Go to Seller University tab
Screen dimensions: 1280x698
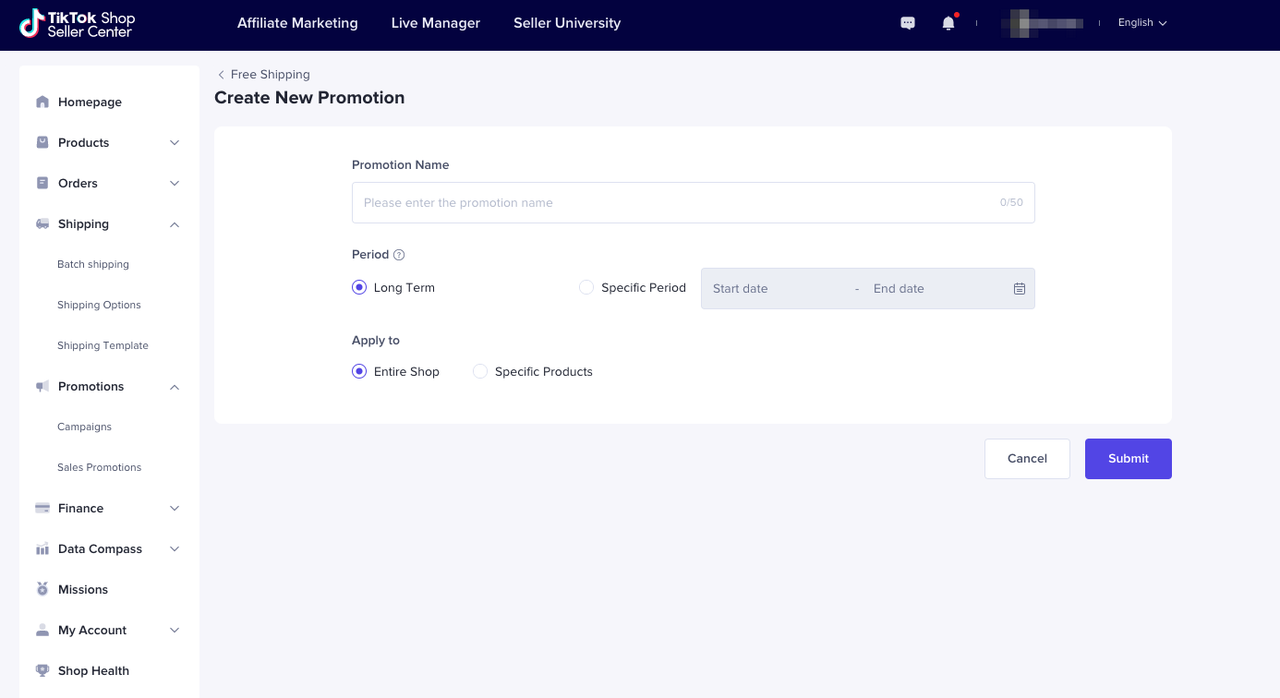567,23
